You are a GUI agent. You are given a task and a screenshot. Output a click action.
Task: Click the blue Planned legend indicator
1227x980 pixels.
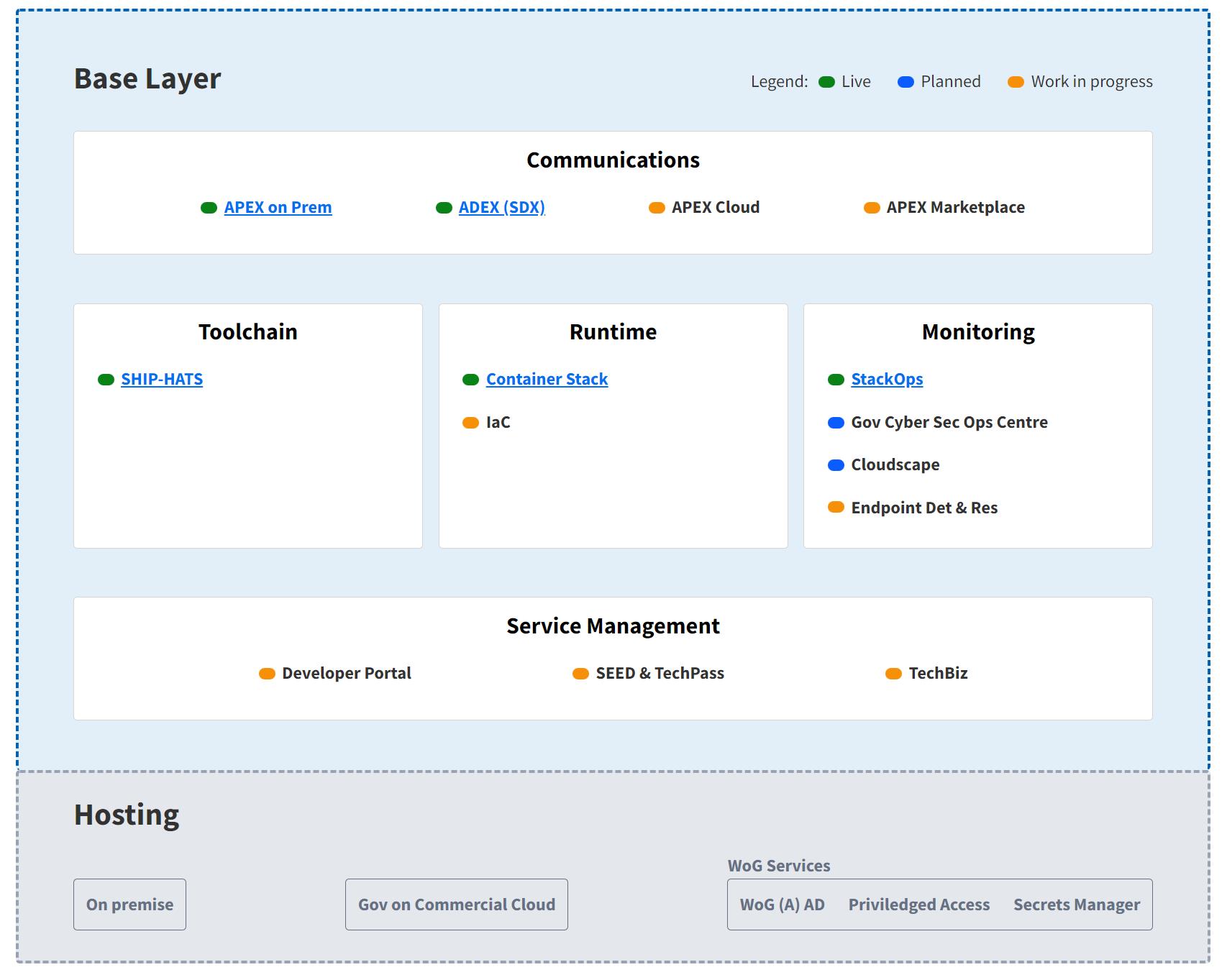tap(906, 82)
